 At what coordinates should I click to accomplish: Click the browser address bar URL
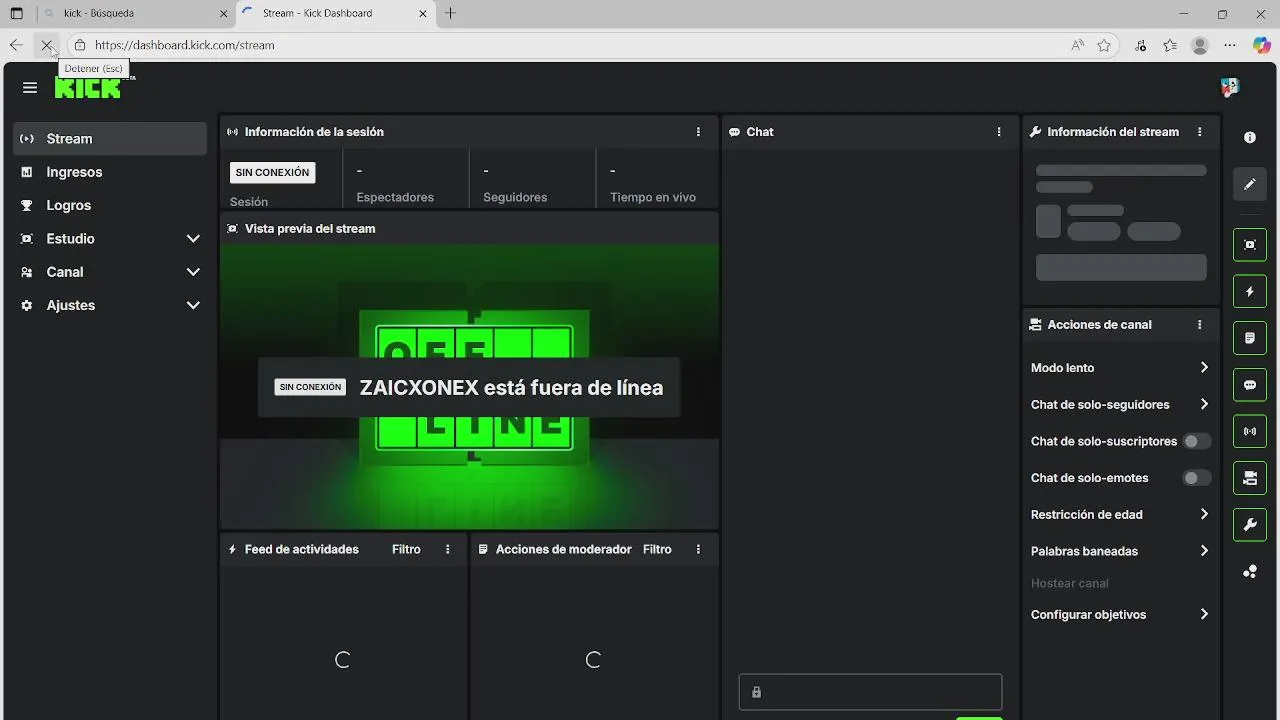pos(184,45)
